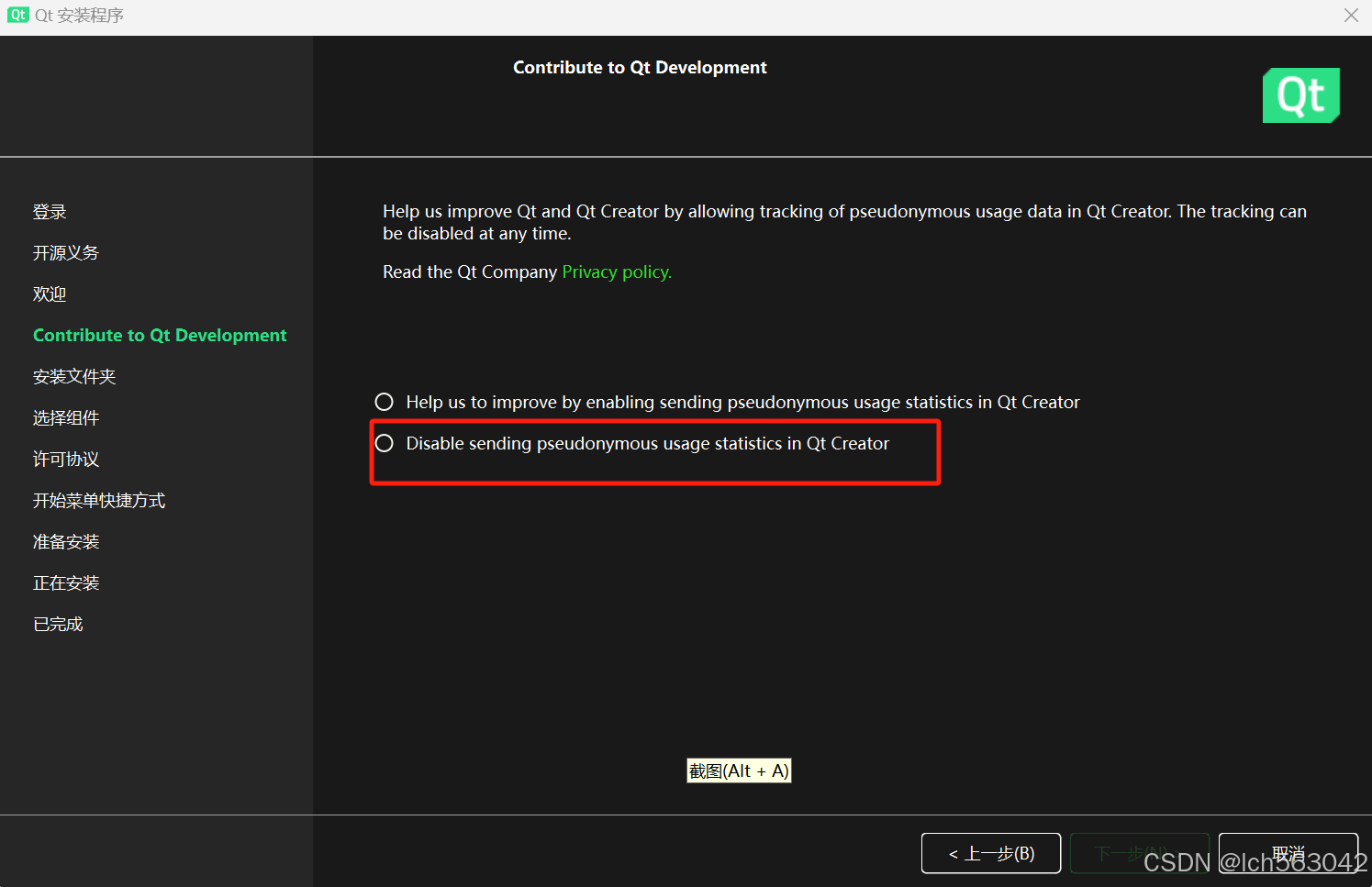
Task: Click the 准备安装 step in the sidebar
Action: 66,542
